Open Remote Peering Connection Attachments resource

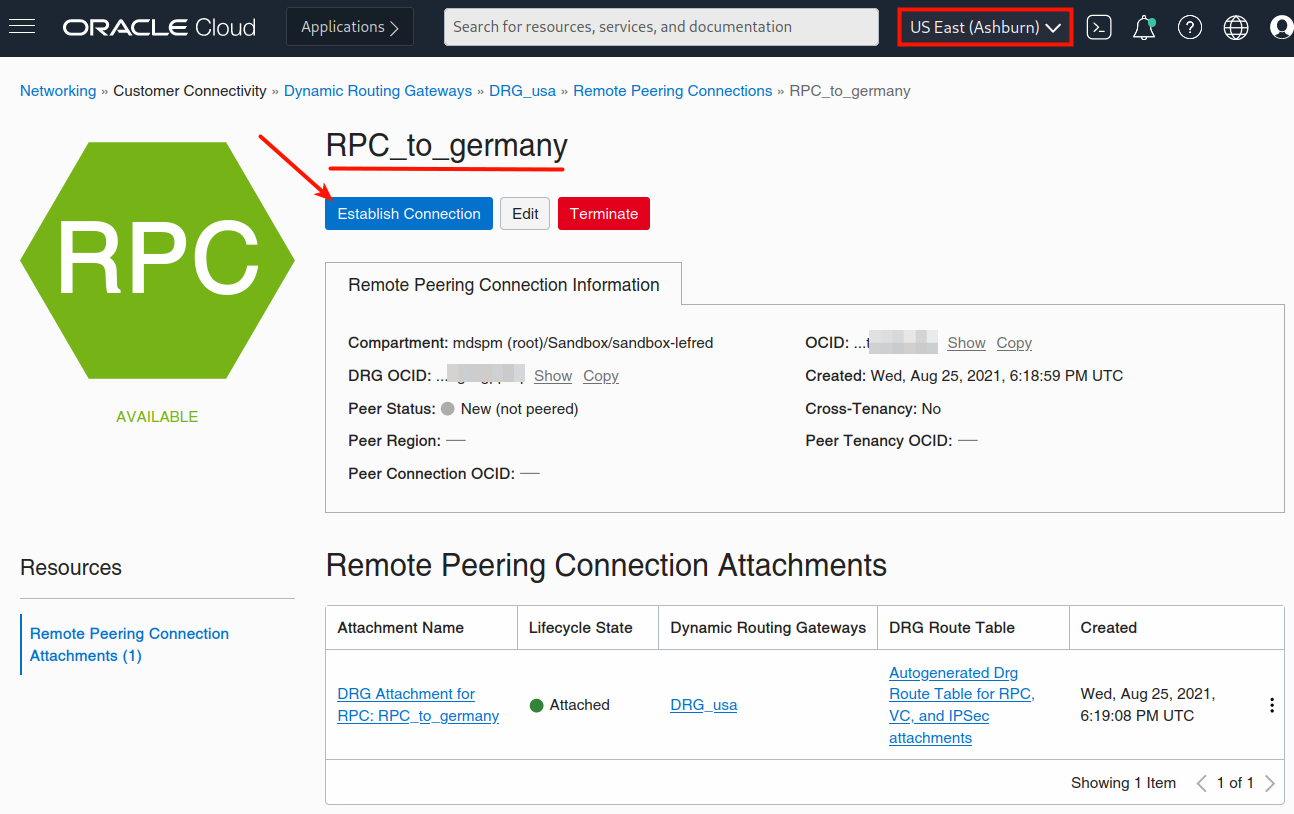129,645
